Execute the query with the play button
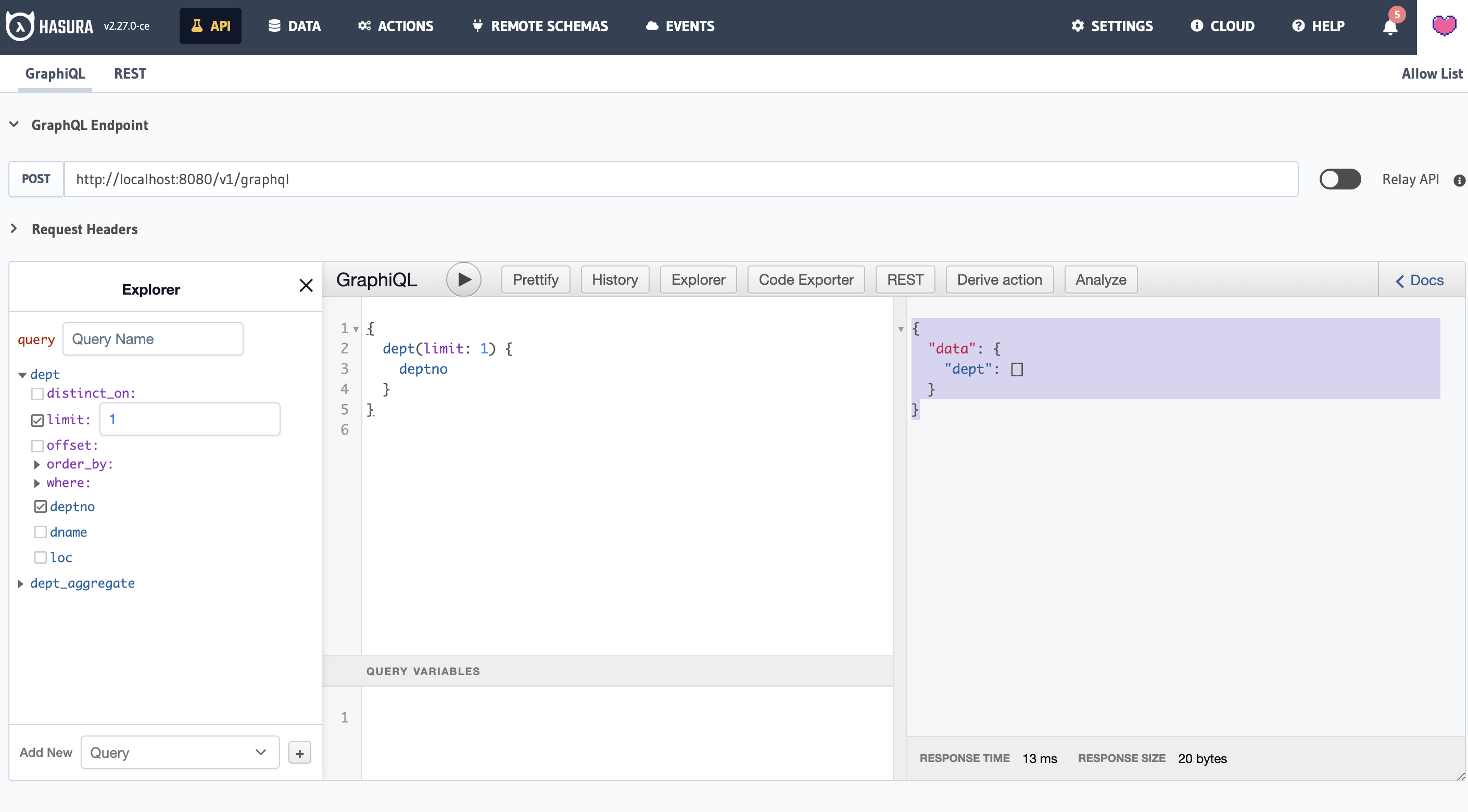Screen dimensions: 1468x812 point(464,279)
